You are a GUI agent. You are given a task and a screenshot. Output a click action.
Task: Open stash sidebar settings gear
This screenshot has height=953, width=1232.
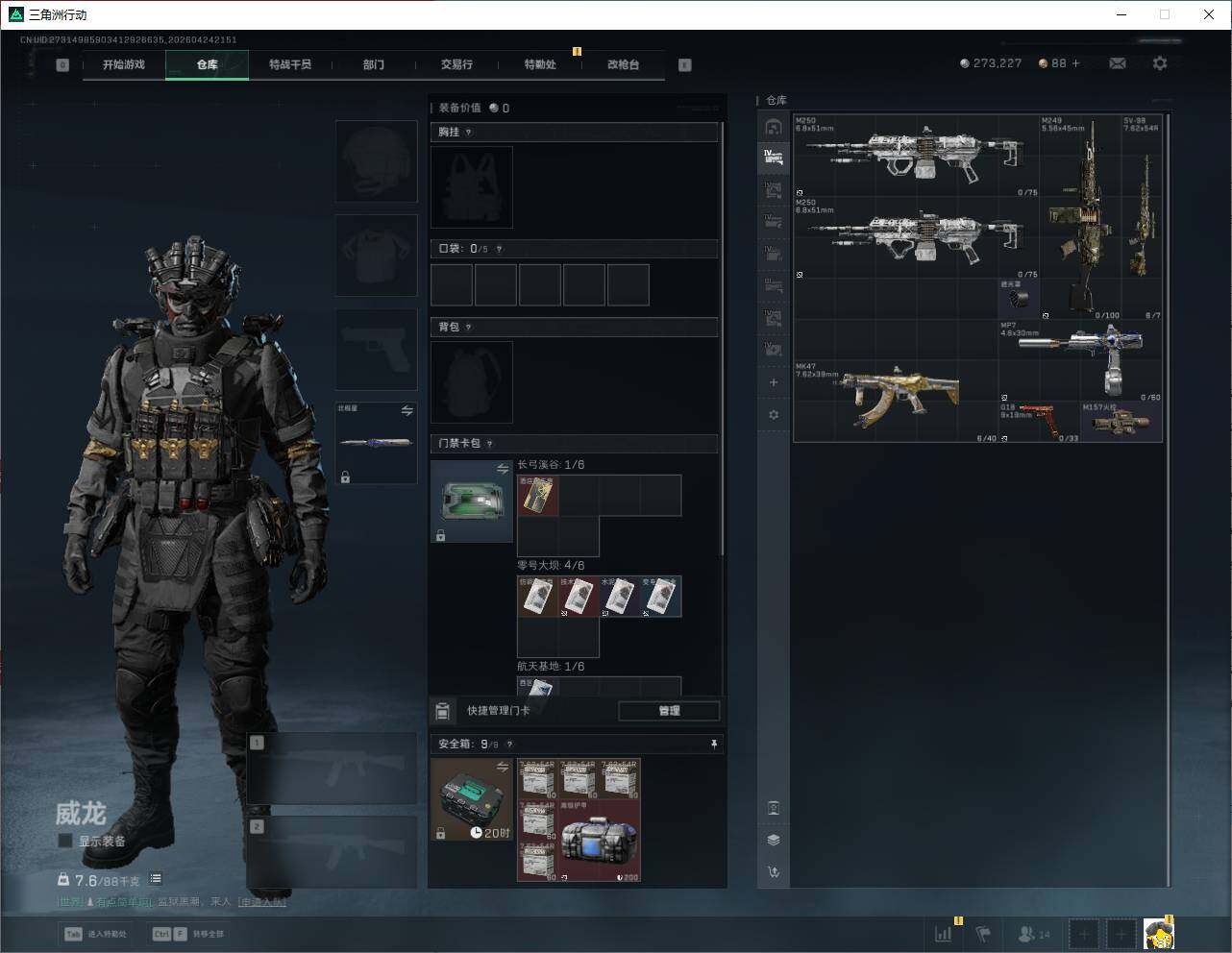tap(774, 415)
